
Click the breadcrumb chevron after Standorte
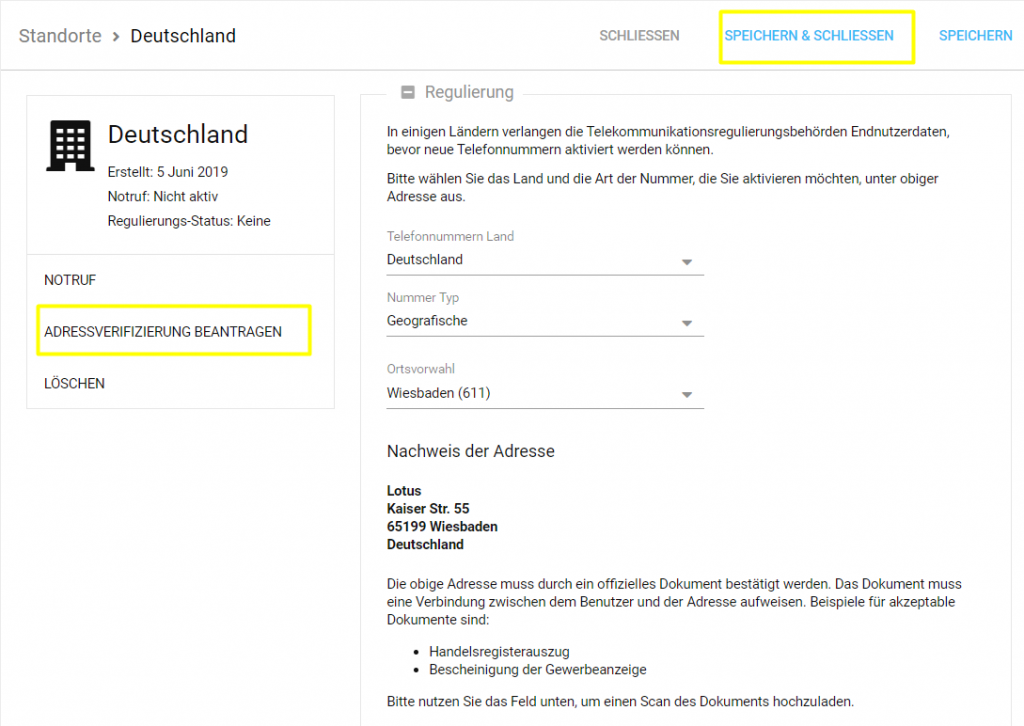pyautogui.click(x=116, y=36)
